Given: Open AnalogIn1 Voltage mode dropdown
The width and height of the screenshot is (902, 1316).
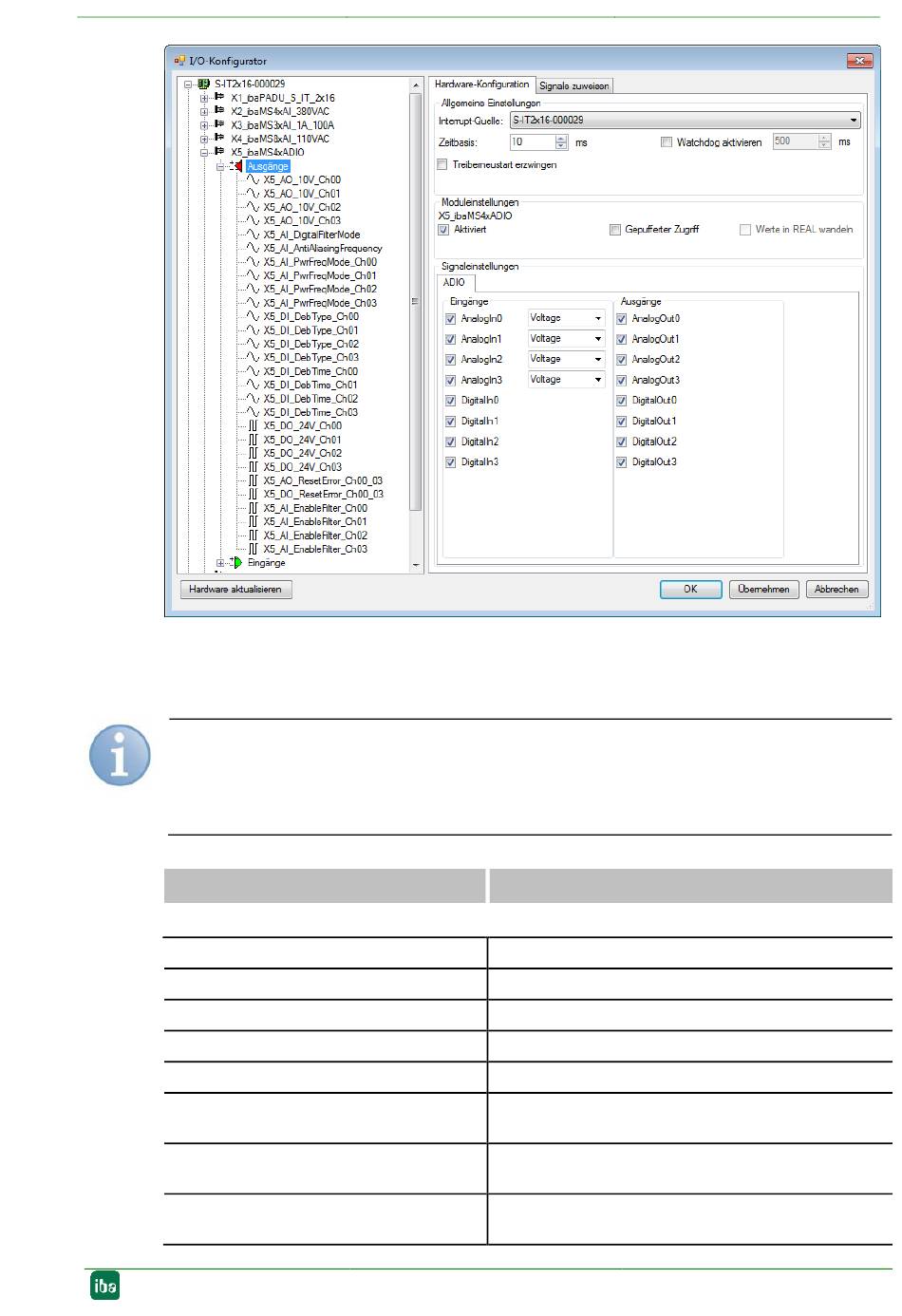Looking at the screenshot, I should point(566,339).
